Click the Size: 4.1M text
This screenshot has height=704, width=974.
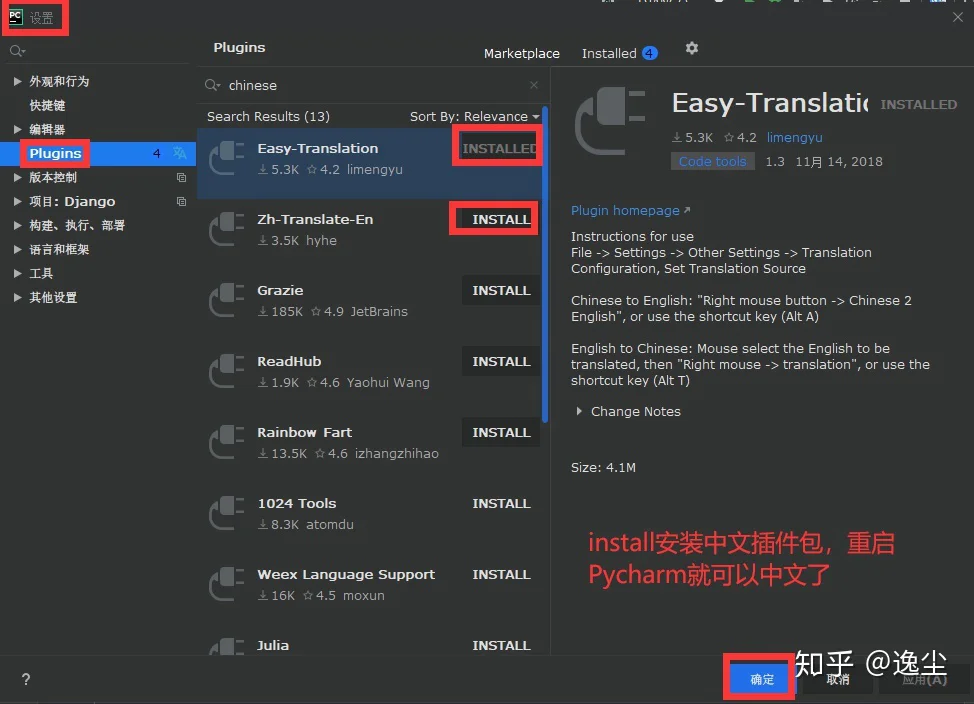click(603, 467)
